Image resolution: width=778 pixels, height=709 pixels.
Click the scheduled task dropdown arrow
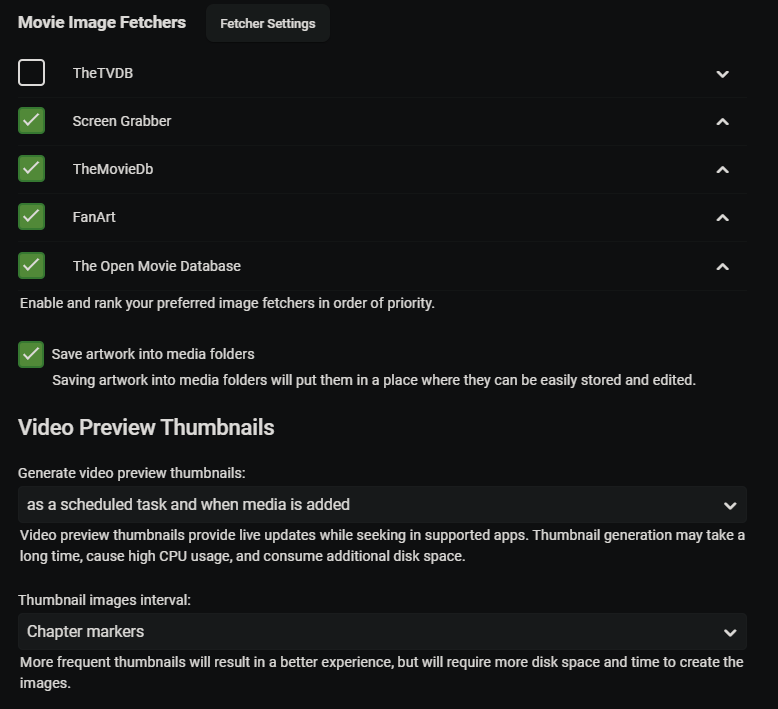pos(729,505)
